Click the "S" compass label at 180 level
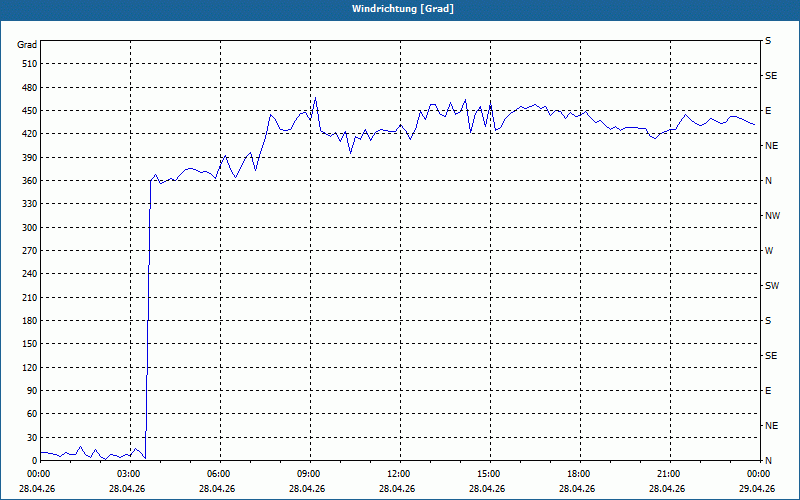 (x=768, y=321)
